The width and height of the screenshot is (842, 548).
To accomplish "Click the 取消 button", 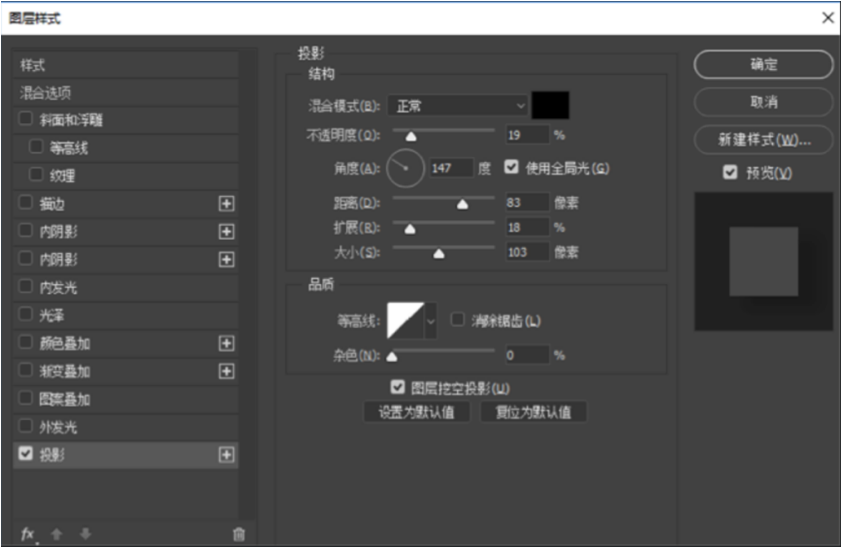I will [x=764, y=102].
